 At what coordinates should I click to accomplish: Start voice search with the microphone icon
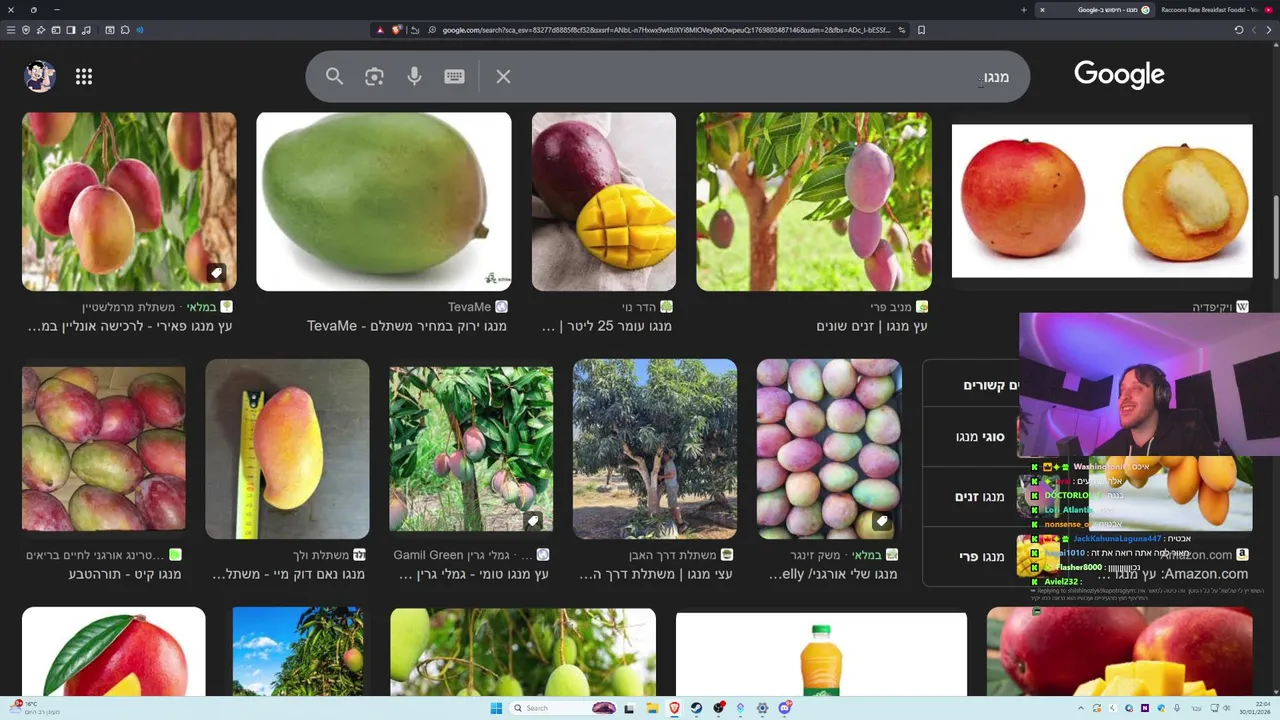[x=414, y=76]
